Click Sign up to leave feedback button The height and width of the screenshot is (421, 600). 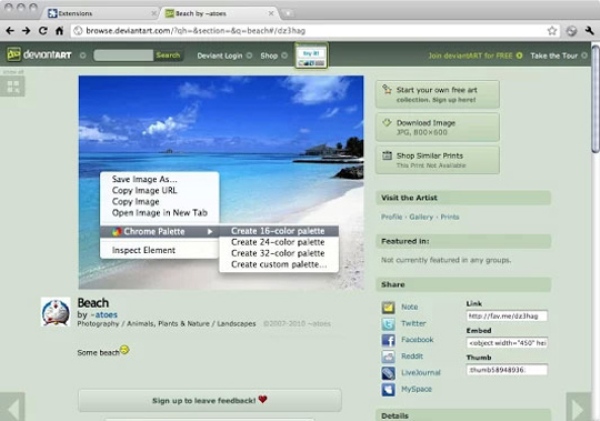208,400
